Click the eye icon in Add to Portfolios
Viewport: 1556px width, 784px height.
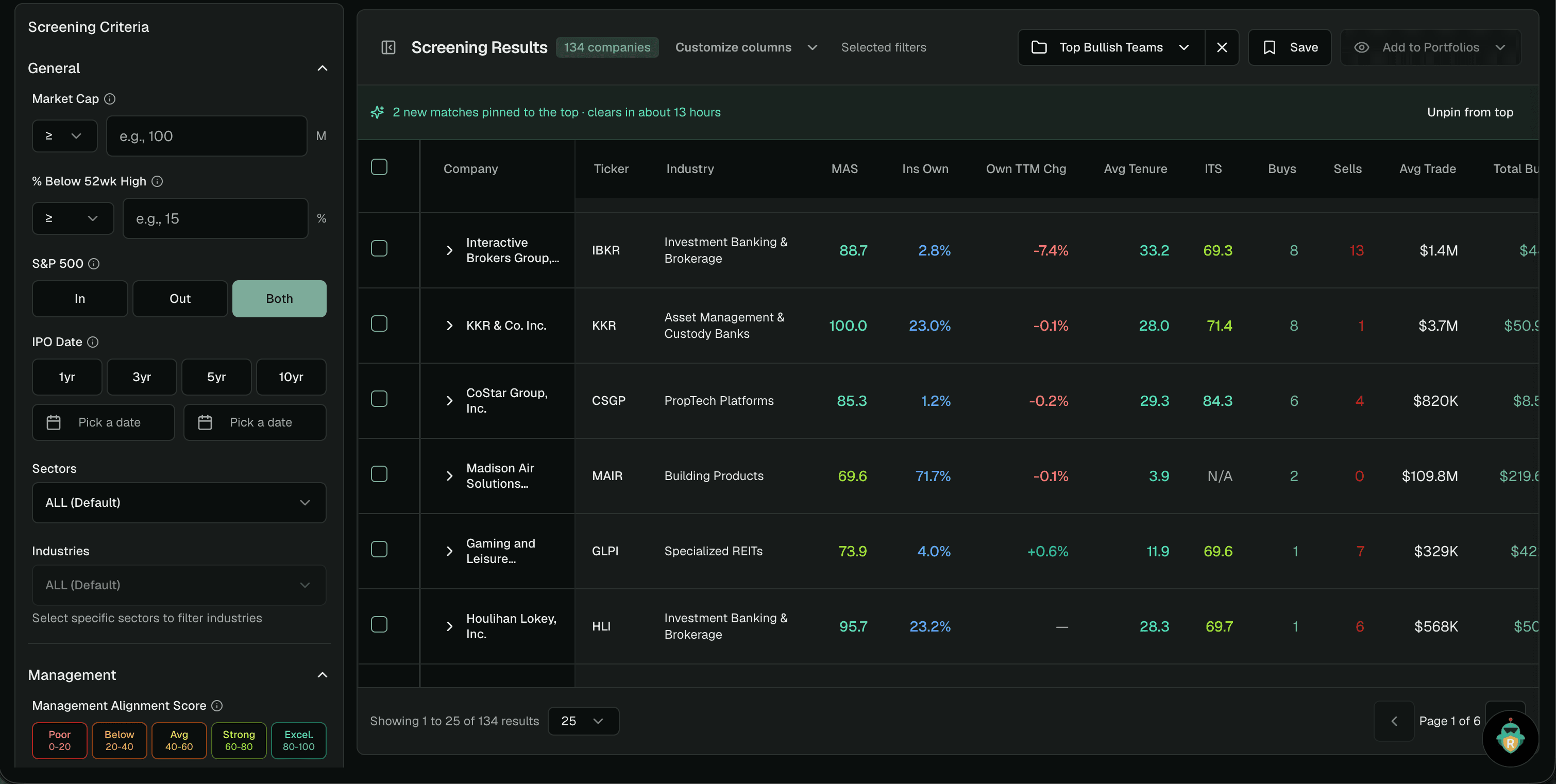pos(1361,47)
